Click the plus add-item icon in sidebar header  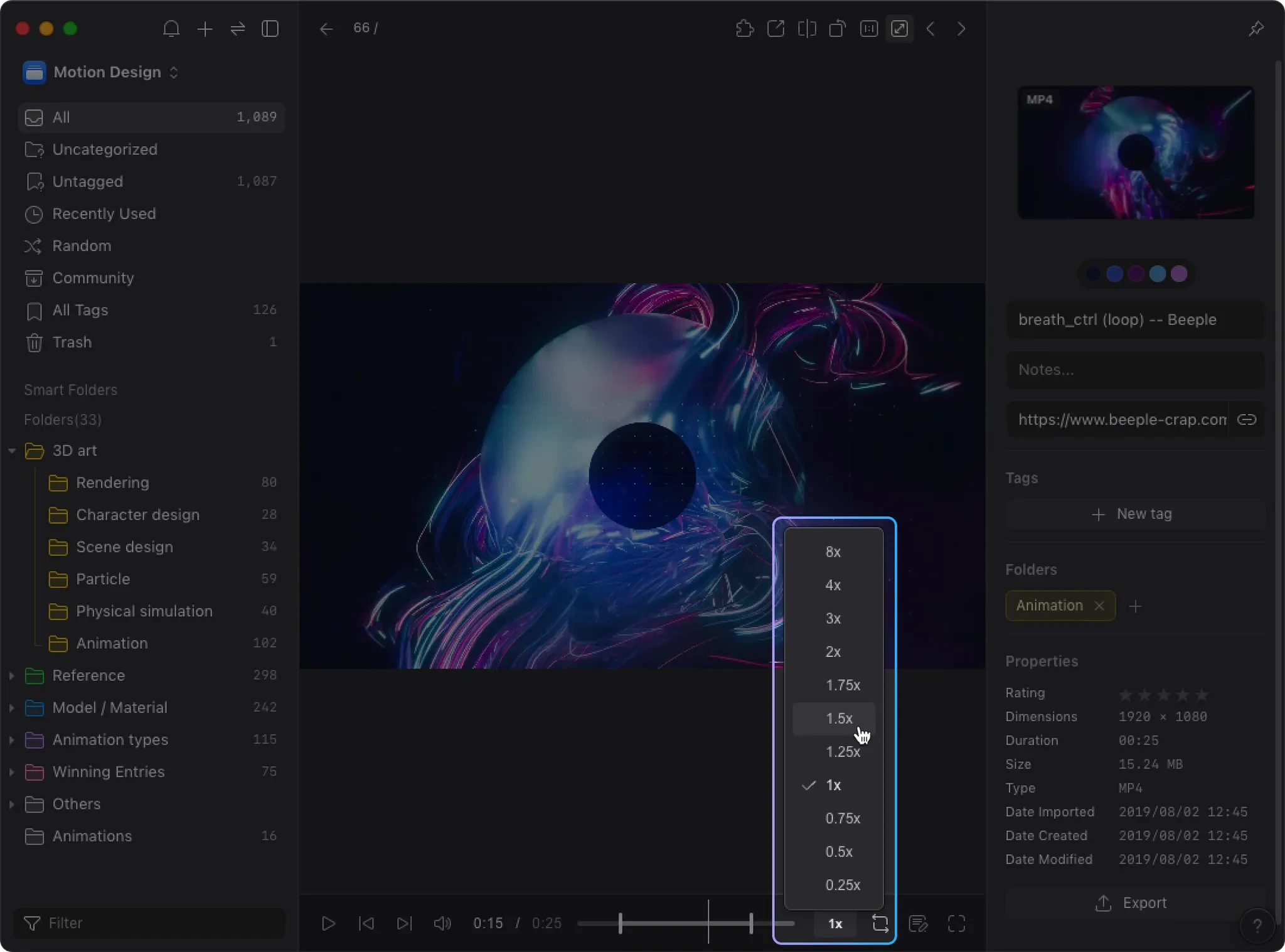pos(205,29)
